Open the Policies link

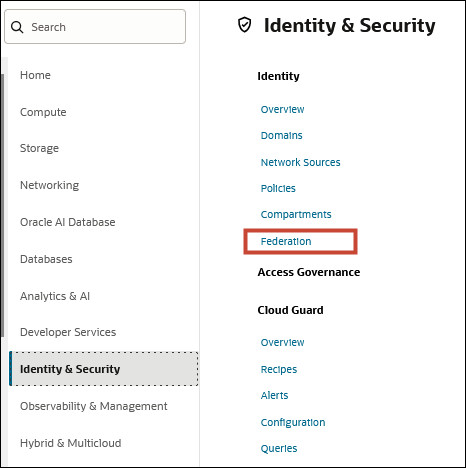pos(278,188)
